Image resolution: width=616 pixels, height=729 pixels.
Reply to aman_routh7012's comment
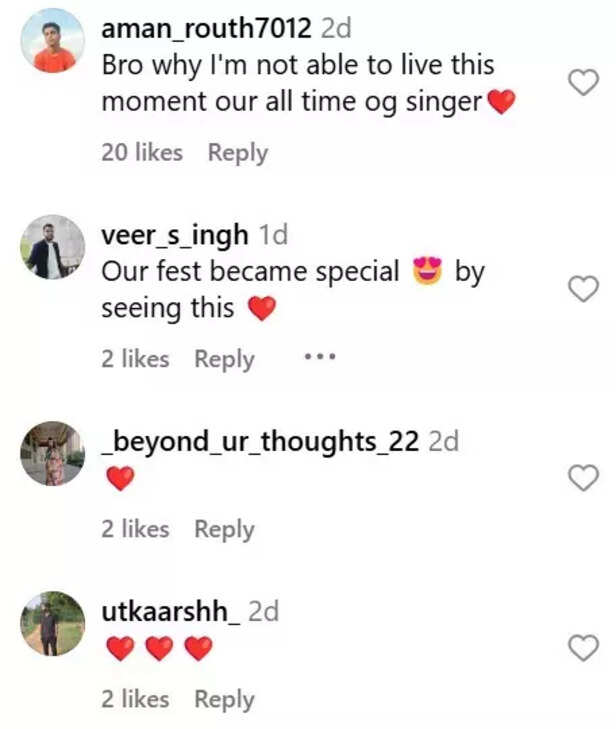(238, 153)
